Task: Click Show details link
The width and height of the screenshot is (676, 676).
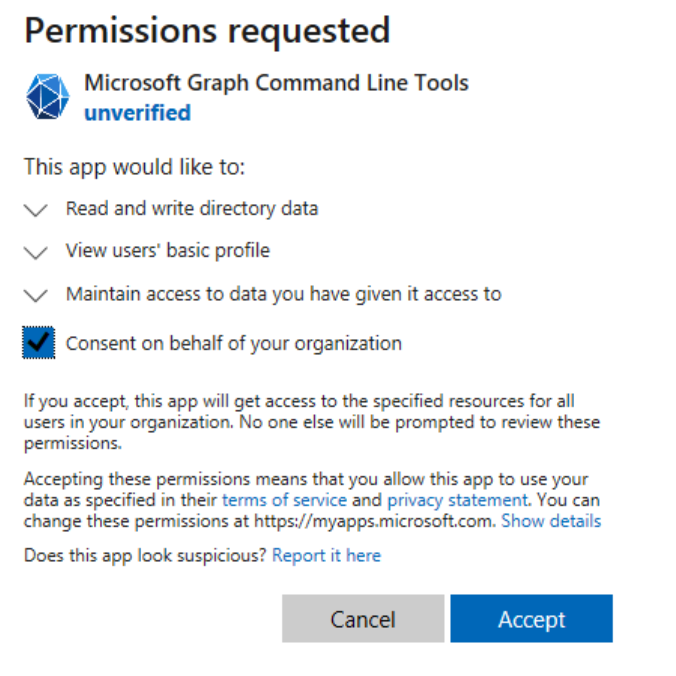Action: click(551, 521)
